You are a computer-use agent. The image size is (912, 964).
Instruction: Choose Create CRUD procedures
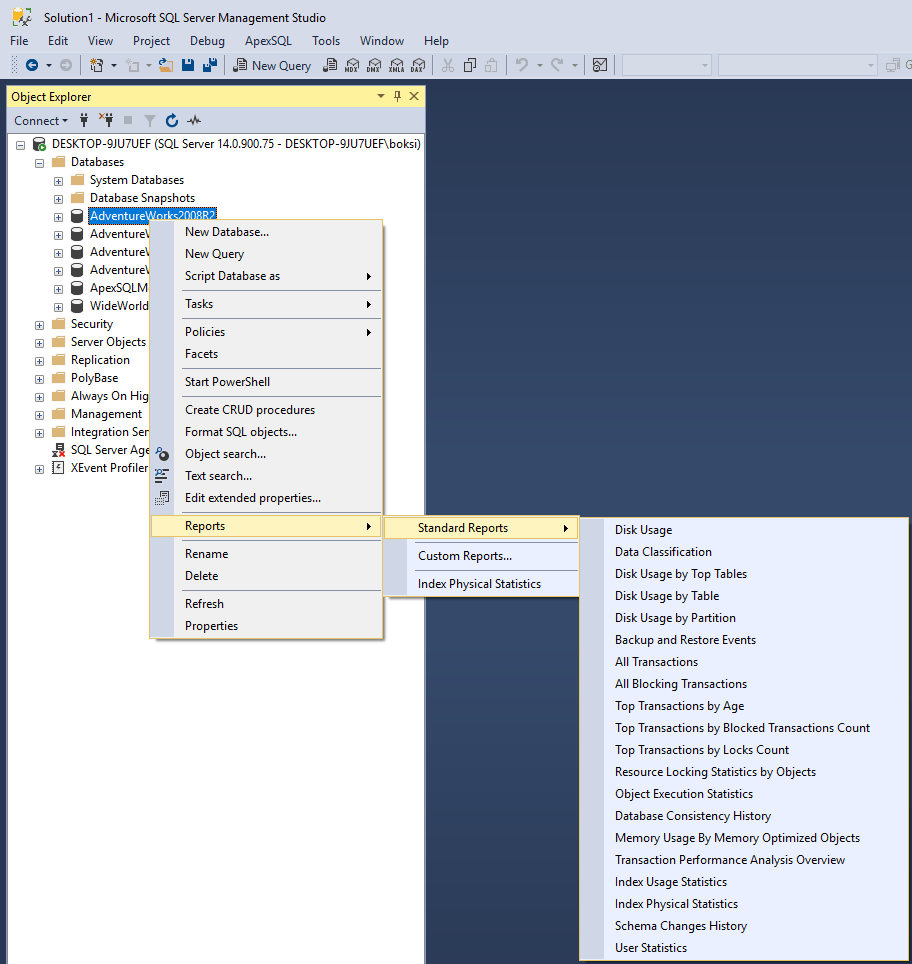pyautogui.click(x=266, y=409)
